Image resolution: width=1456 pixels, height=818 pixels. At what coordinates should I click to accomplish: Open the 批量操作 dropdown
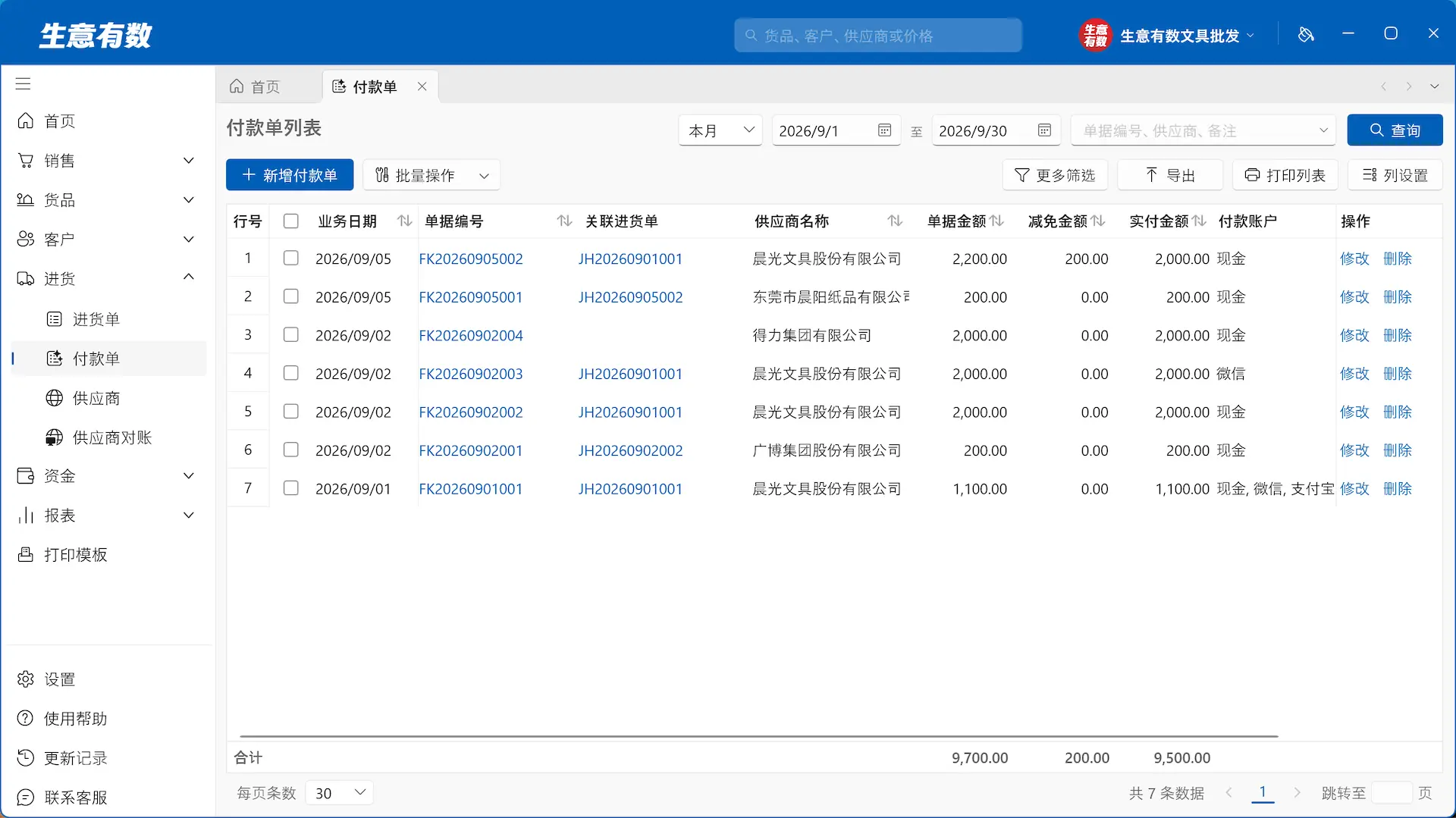tap(431, 175)
